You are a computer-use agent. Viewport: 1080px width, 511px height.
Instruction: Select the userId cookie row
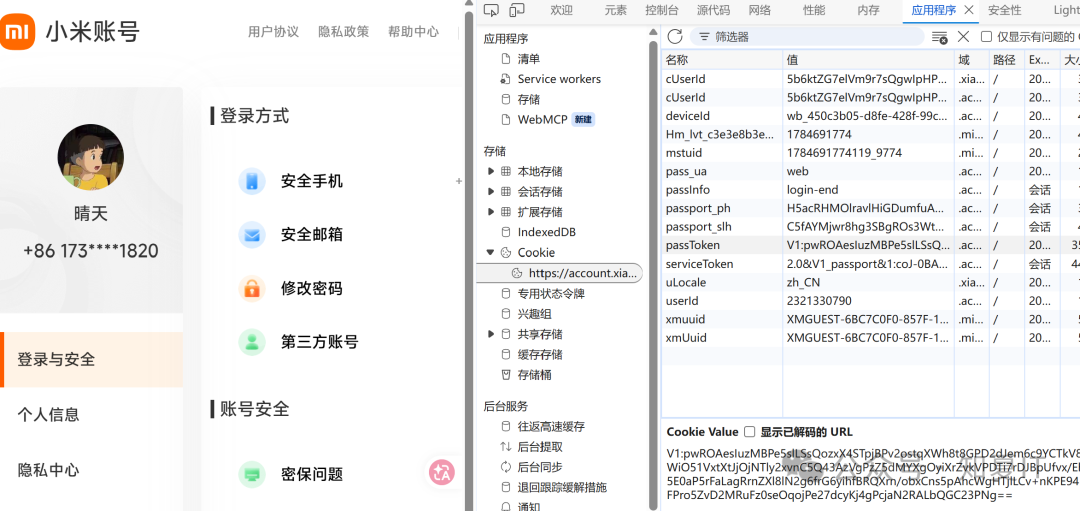(871, 301)
